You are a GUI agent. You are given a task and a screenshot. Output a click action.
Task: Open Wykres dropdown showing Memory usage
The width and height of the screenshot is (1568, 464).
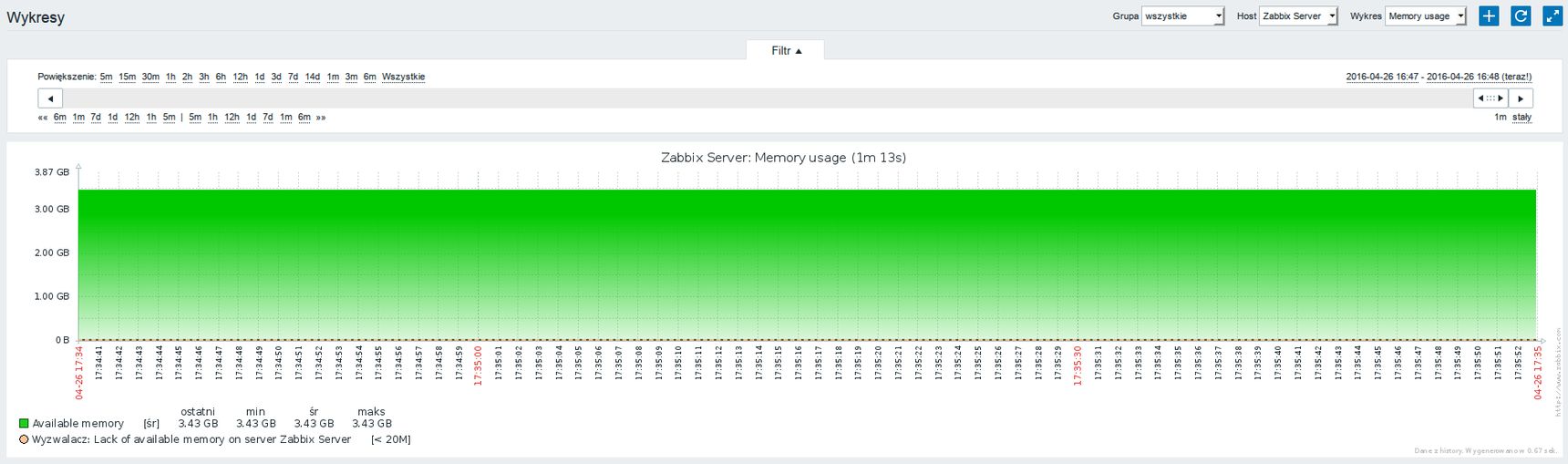(x=1426, y=16)
